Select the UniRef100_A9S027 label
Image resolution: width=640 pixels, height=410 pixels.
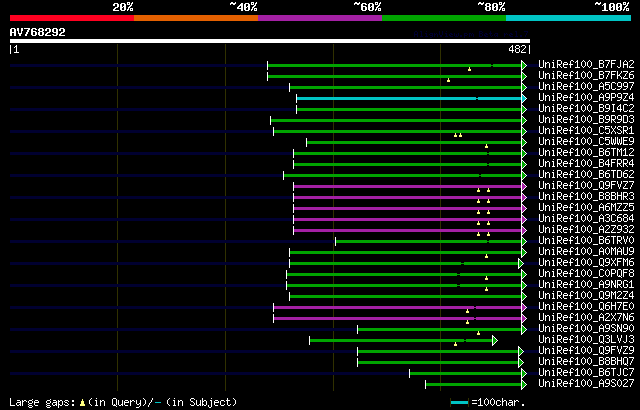(x=586, y=384)
